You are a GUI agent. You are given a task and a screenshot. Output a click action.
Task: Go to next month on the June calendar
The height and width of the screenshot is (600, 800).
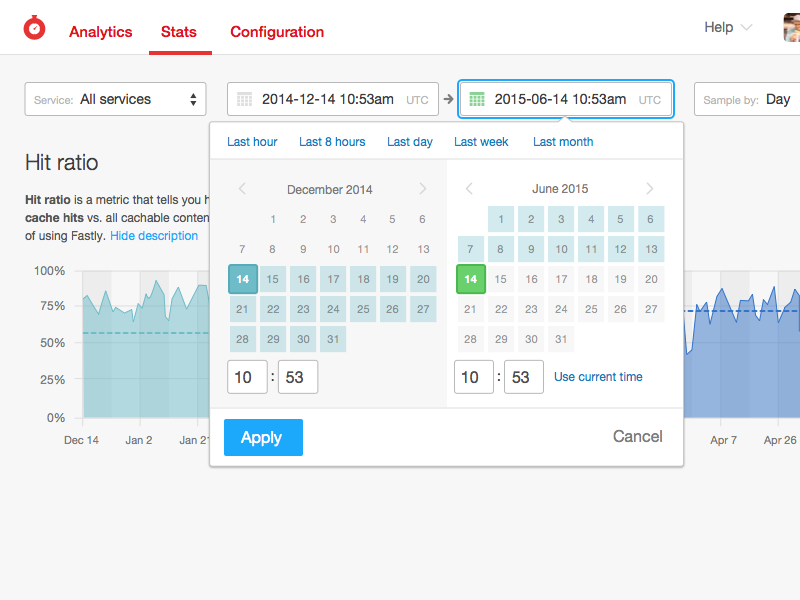[649, 188]
